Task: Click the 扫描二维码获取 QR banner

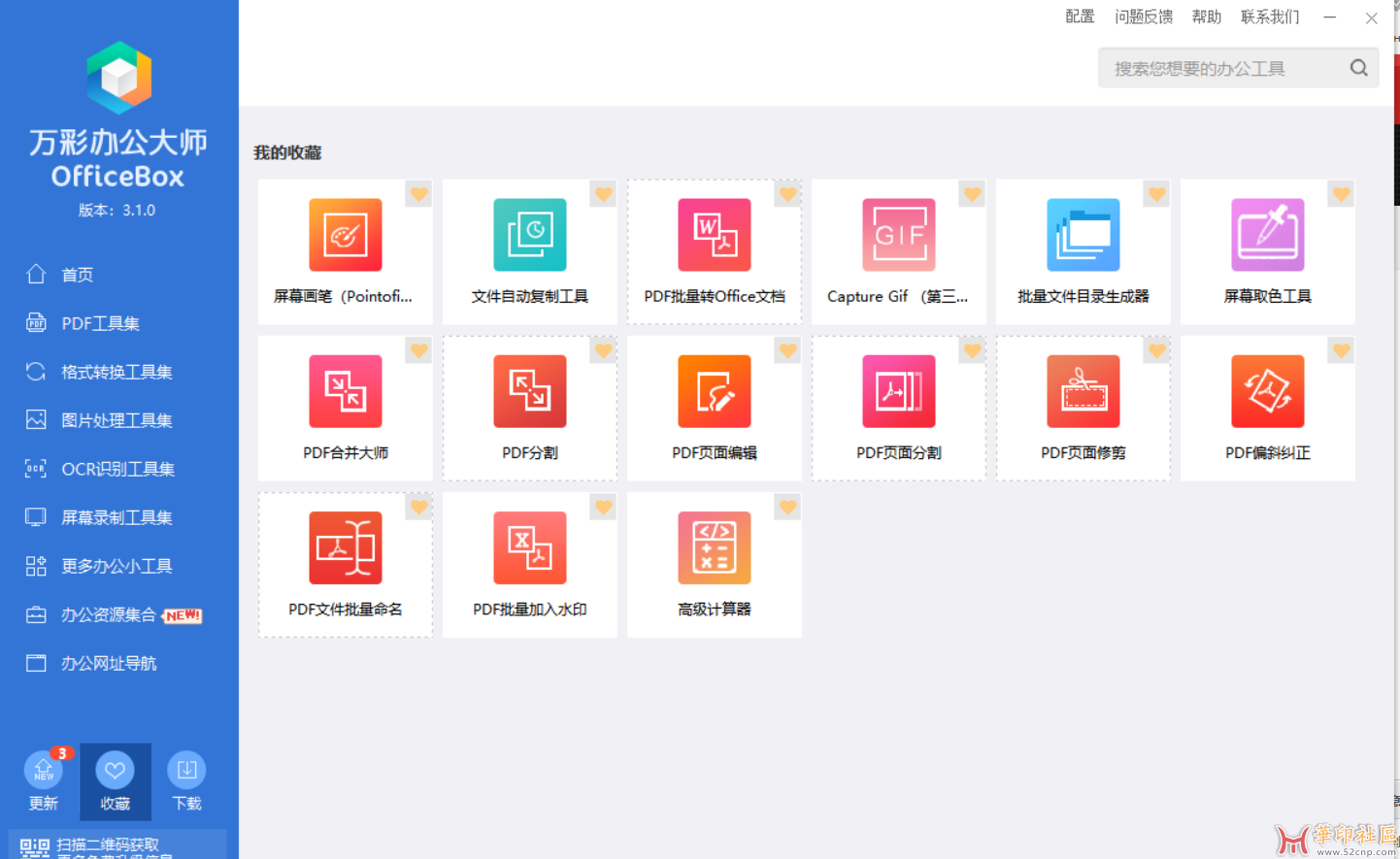Action: click(x=117, y=844)
